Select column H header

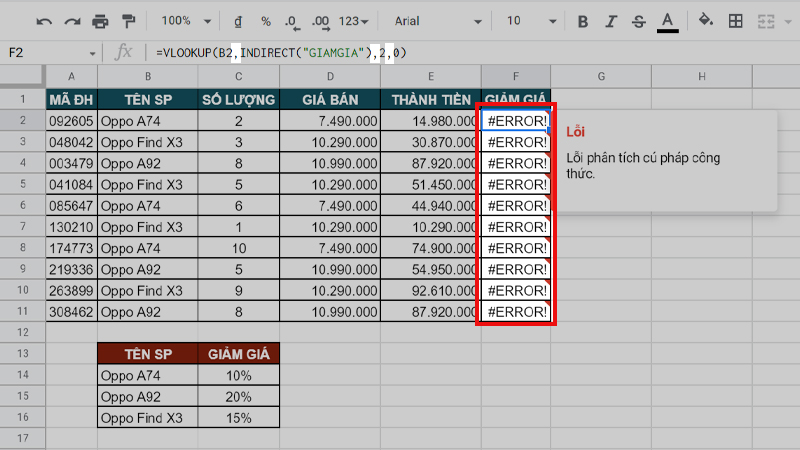pyautogui.click(x=702, y=77)
